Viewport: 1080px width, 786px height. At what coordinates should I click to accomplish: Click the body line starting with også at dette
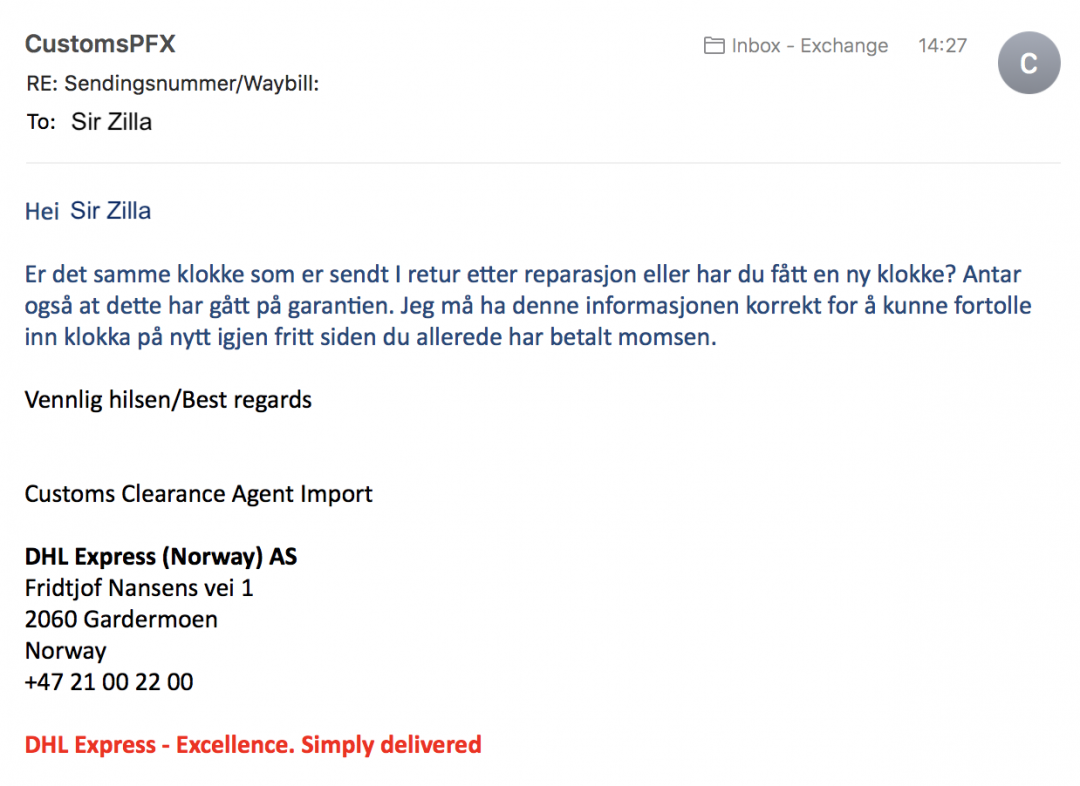(x=528, y=306)
